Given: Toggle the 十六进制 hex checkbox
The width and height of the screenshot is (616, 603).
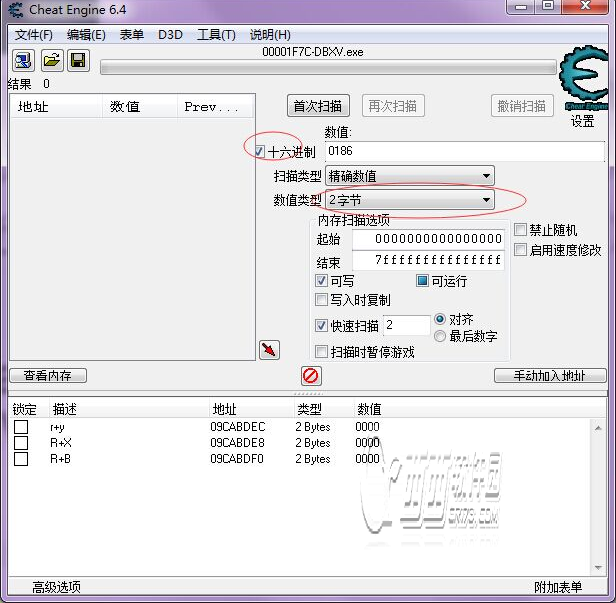Looking at the screenshot, I should [x=260, y=151].
